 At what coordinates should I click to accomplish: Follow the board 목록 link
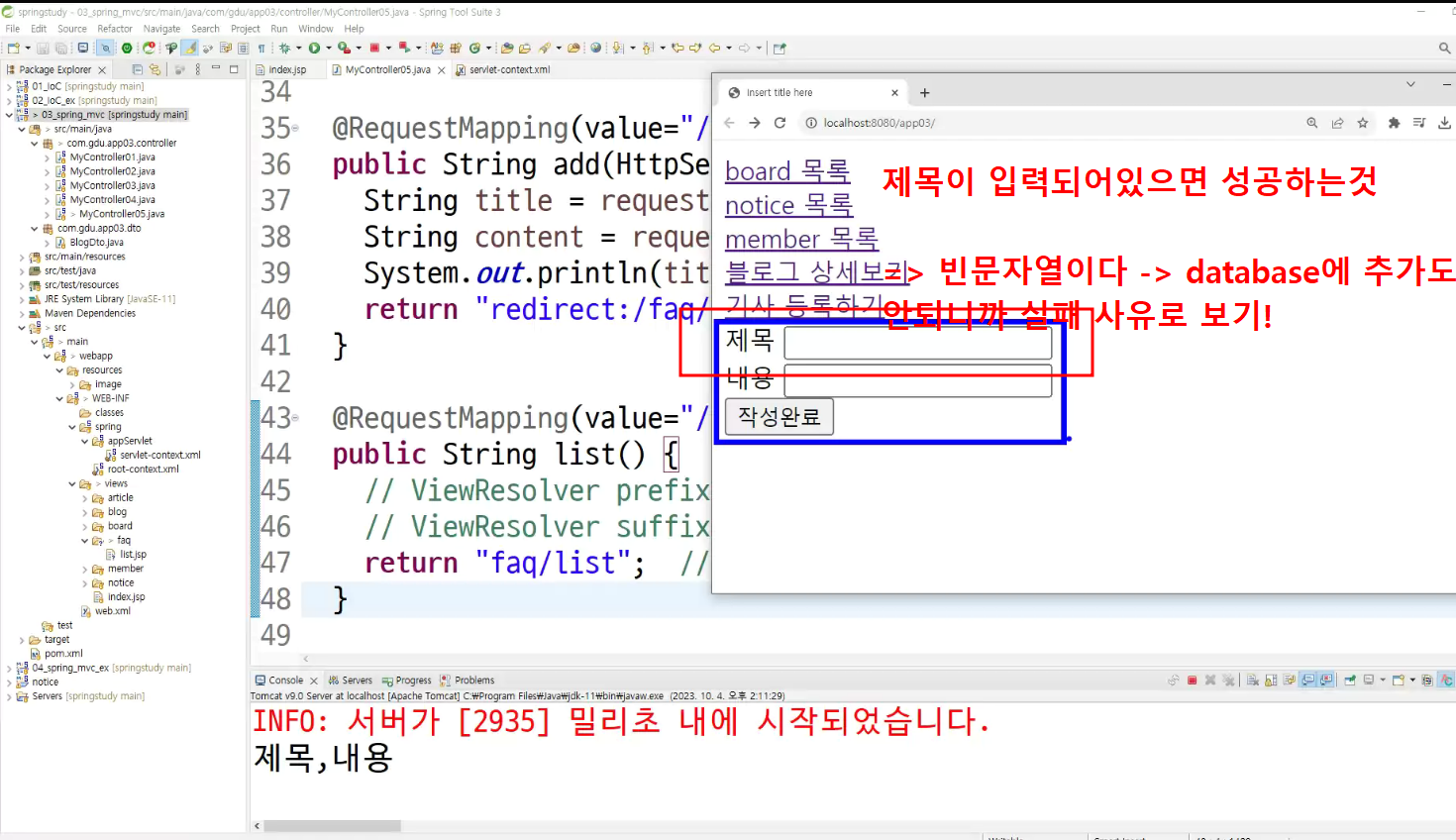(x=787, y=171)
